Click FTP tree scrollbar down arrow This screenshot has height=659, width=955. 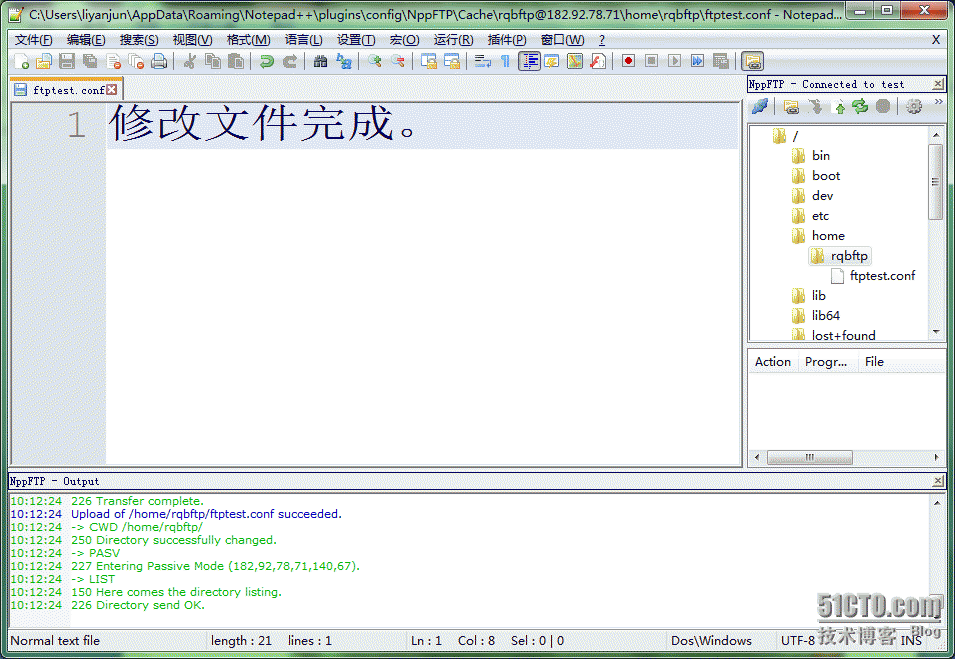click(936, 332)
